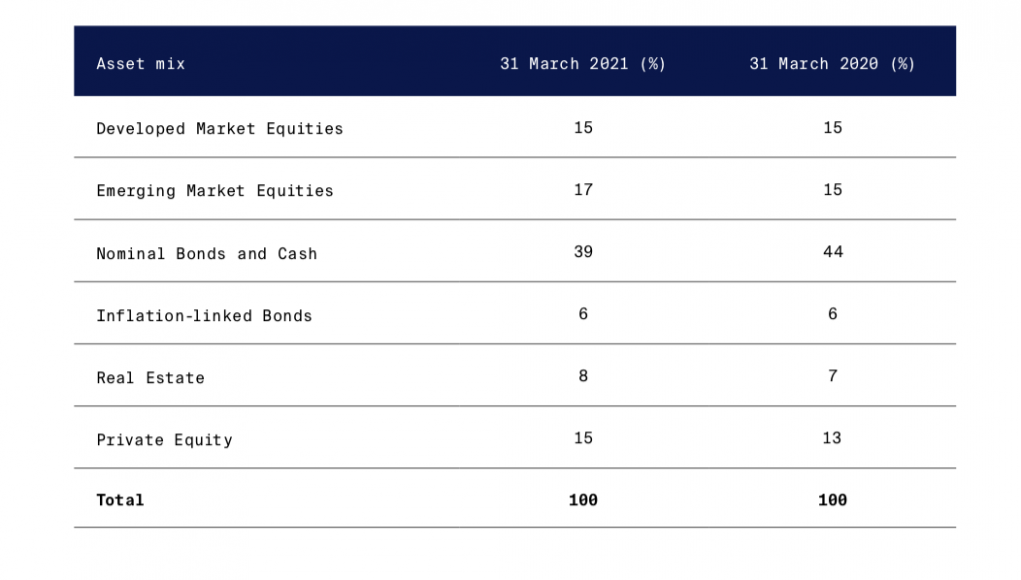Select the "31 March 2020 (%)" header
Screen dimensions: 1021x580
click(x=832, y=64)
